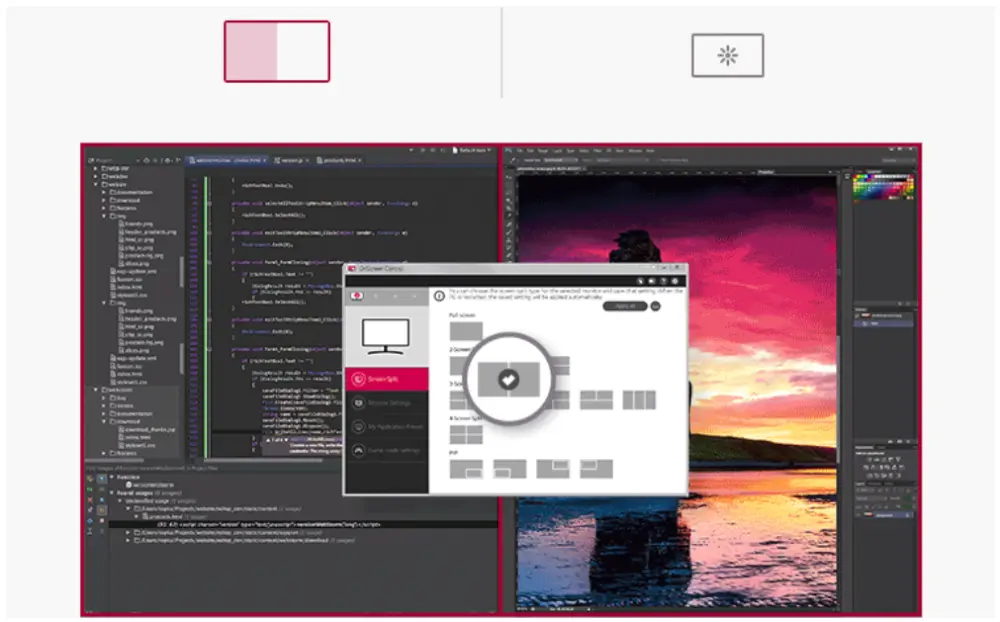Choose PIP layout with bottom-right inset
The height and width of the screenshot is (622, 1000).
pyautogui.click(x=466, y=469)
